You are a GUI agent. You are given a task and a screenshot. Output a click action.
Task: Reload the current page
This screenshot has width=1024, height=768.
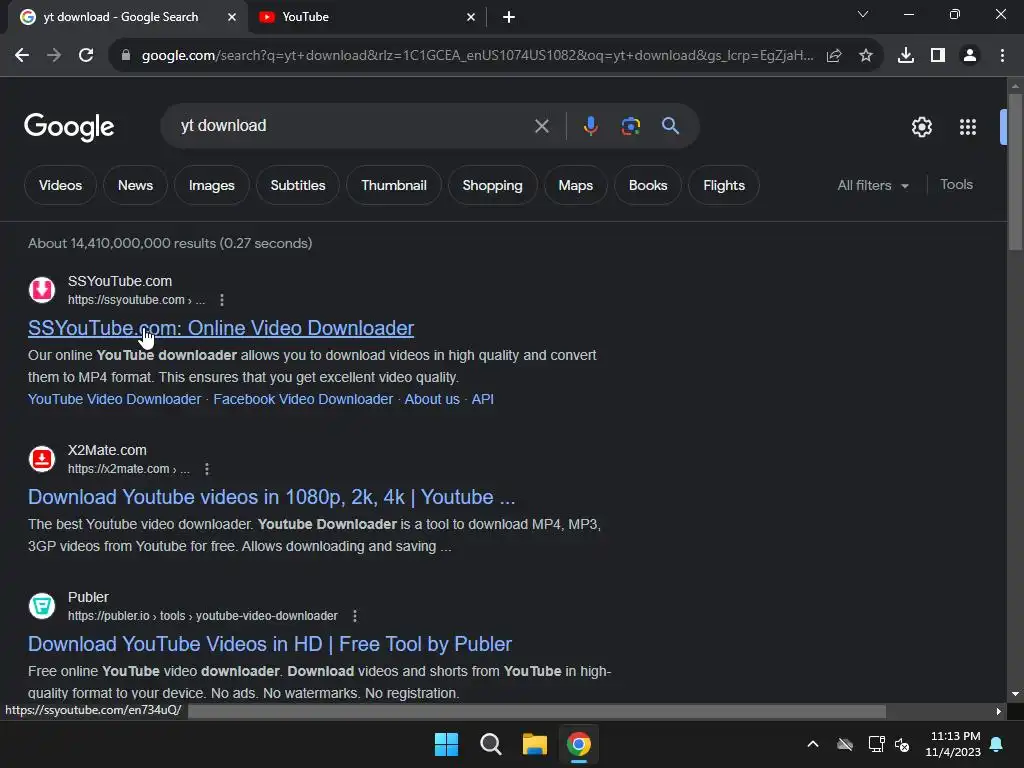86,56
